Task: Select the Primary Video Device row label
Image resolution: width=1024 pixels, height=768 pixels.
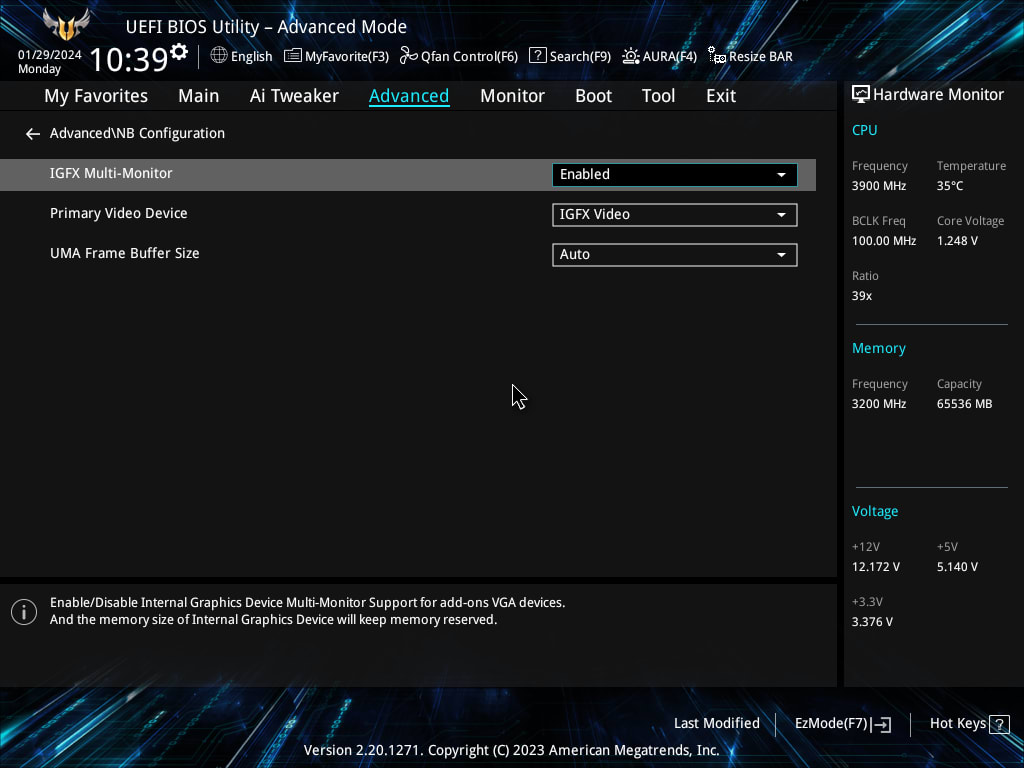Action: 118,214
